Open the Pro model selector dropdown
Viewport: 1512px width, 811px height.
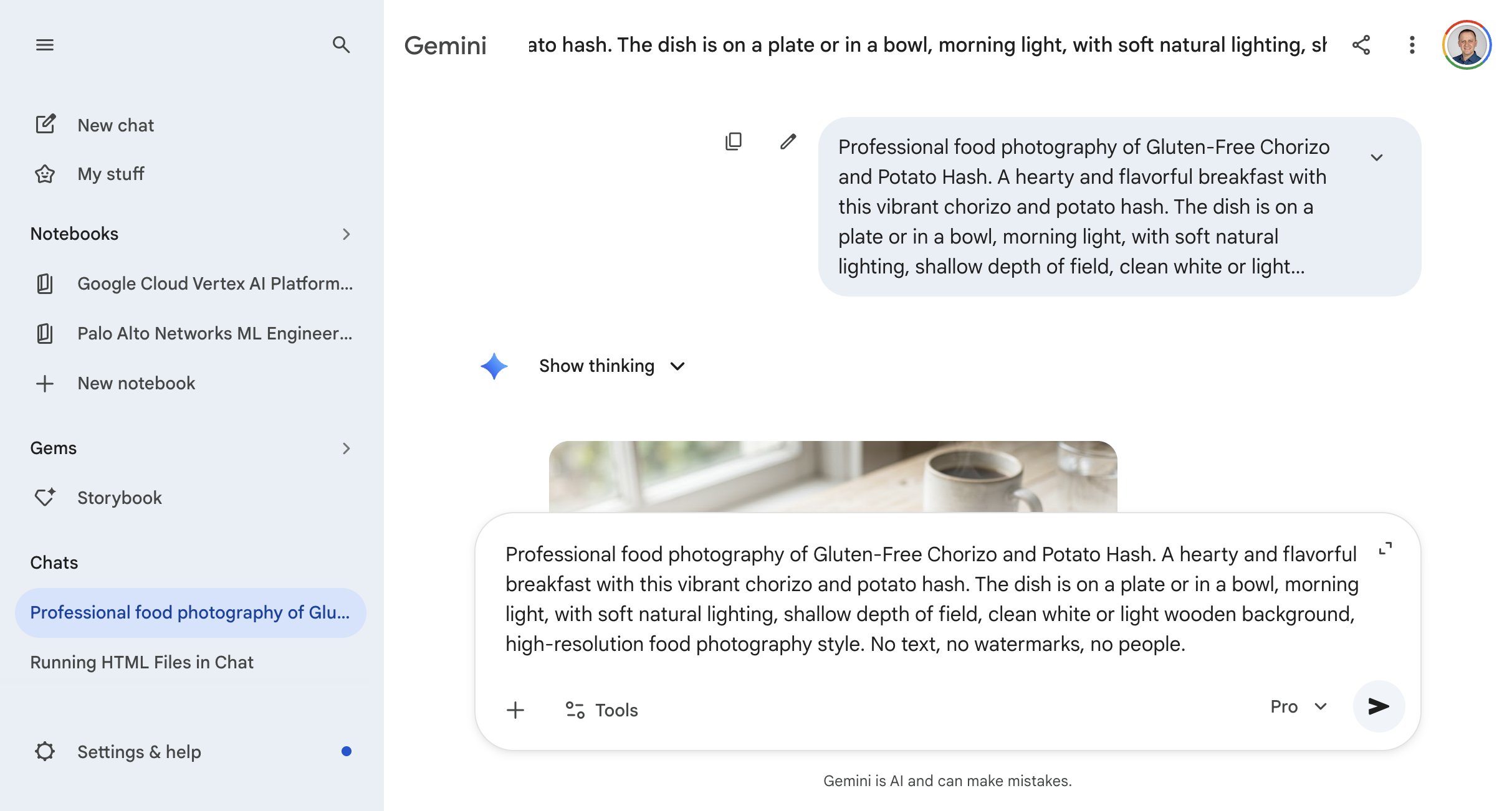1298,706
